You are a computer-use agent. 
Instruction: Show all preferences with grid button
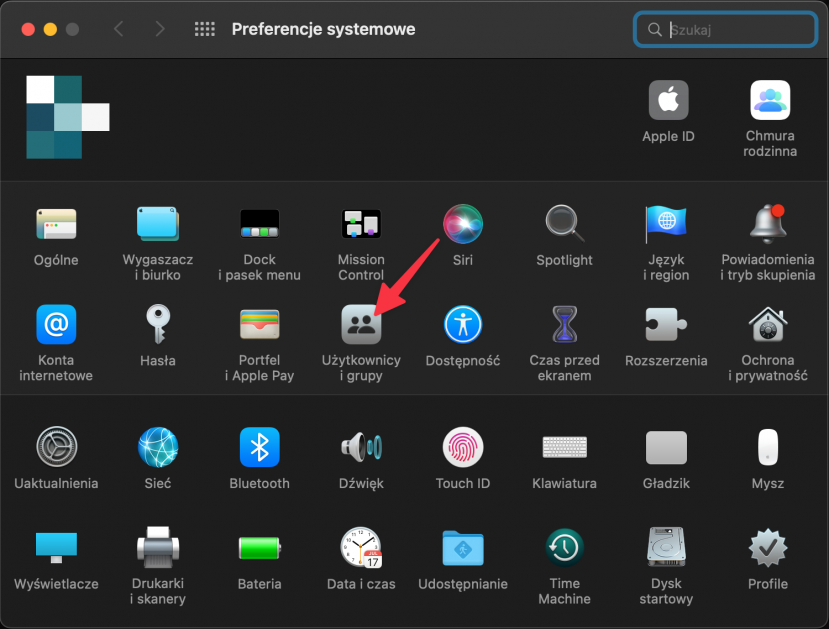click(205, 29)
